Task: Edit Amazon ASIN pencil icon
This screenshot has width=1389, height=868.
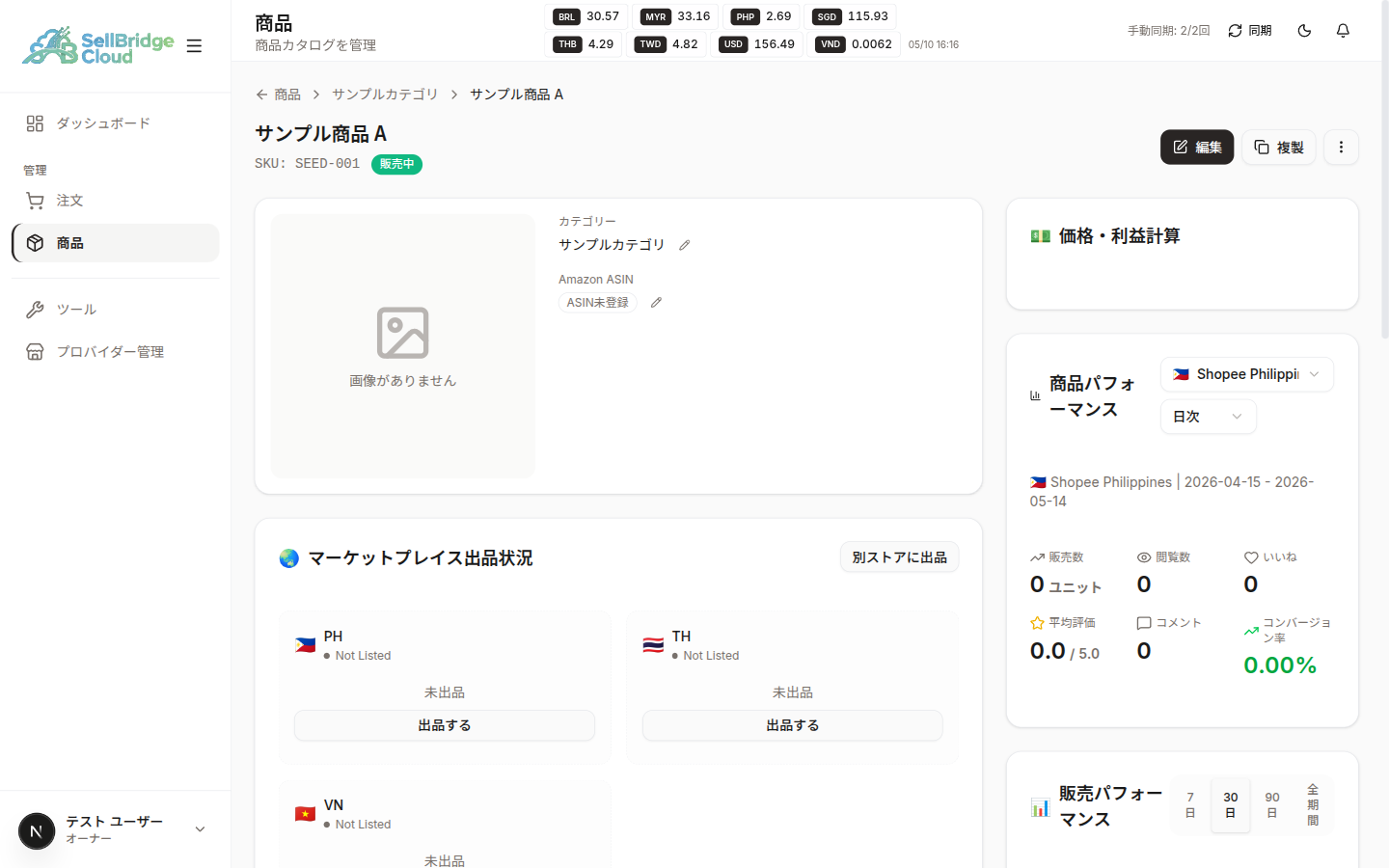Action: (x=656, y=303)
